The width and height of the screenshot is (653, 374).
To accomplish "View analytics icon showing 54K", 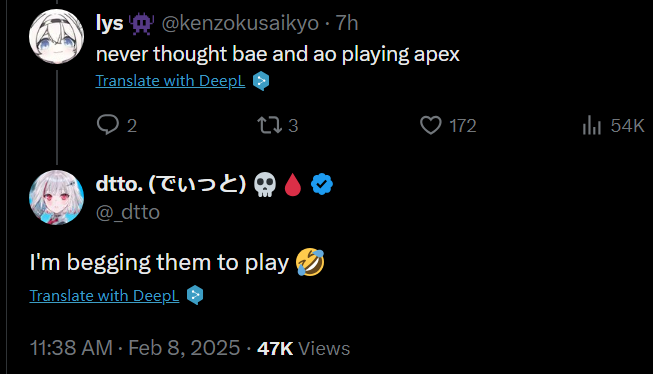I will coord(592,125).
